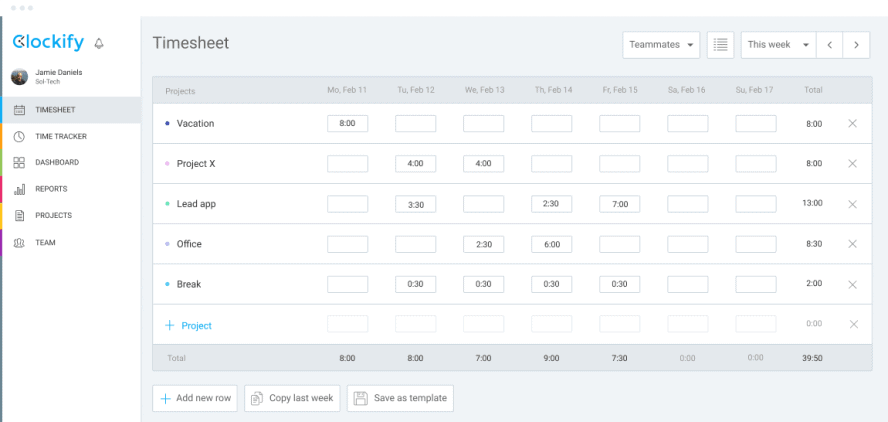
Task: Click Jamie Daniels profile avatar
Action: click(x=20, y=76)
